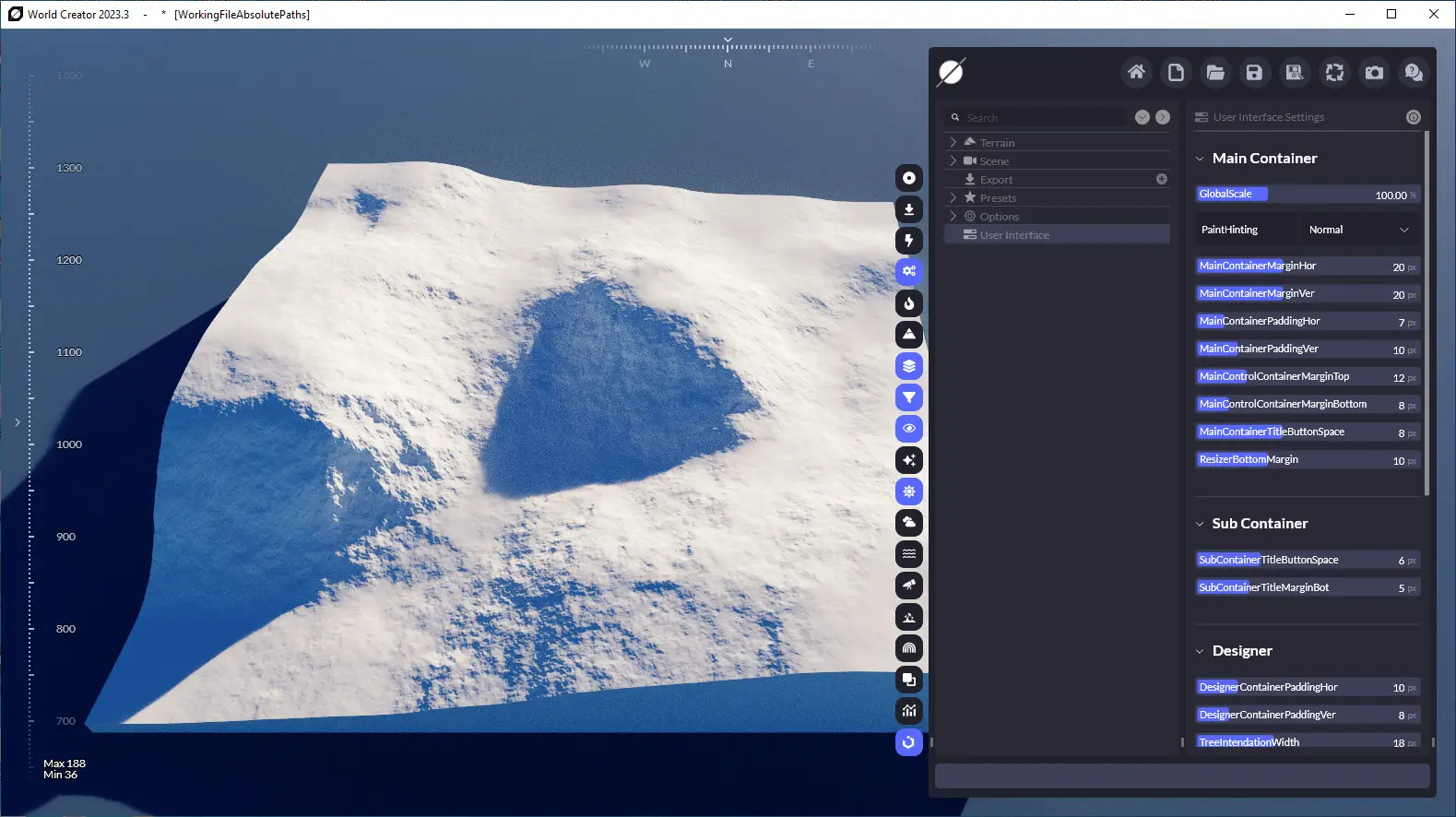The image size is (1456, 817).
Task: Open a project using the folder icon
Action: coord(1215,72)
